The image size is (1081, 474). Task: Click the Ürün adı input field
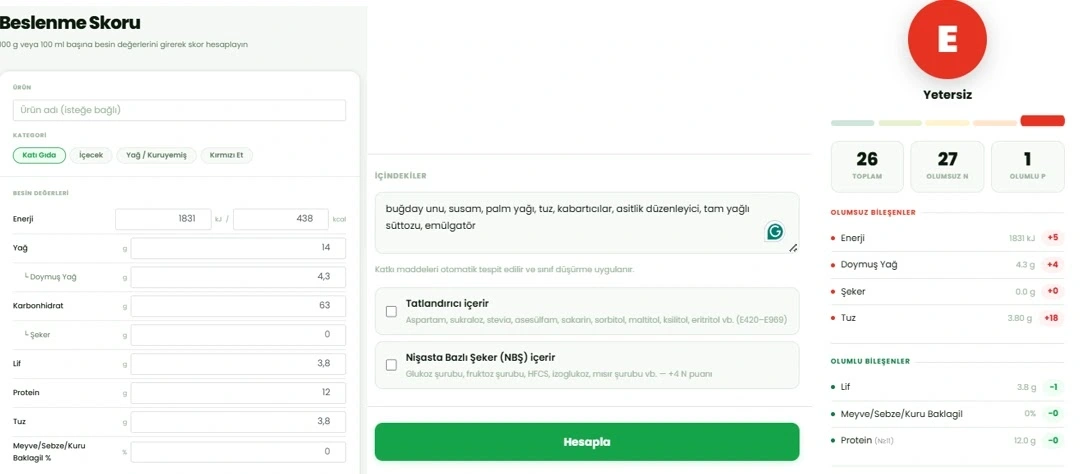179,110
